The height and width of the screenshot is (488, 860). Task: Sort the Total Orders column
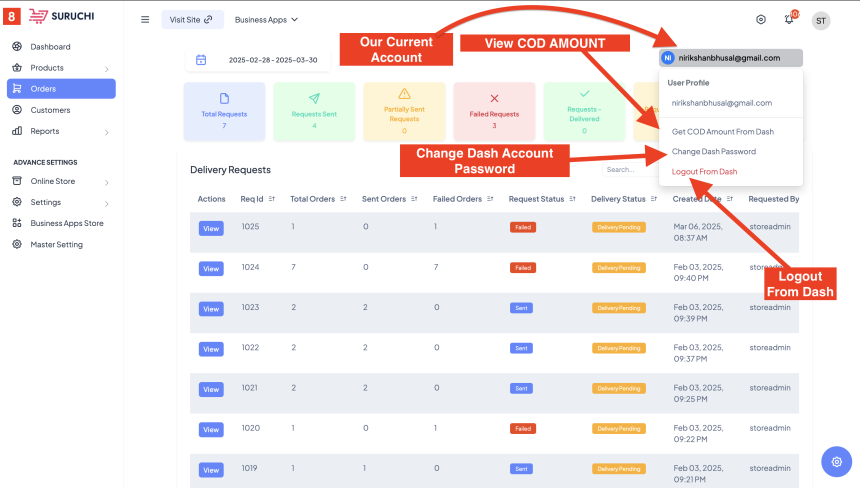[344, 199]
